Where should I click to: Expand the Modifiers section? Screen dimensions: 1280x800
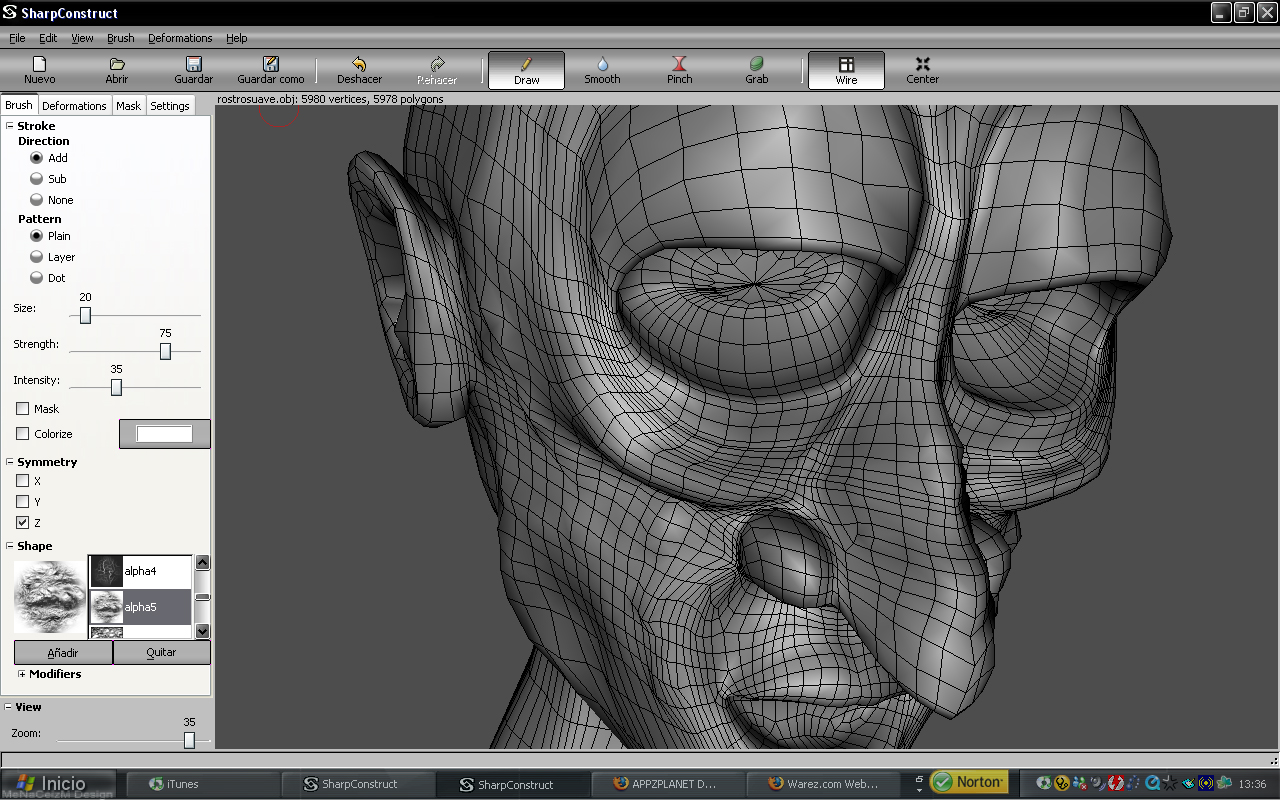point(21,674)
